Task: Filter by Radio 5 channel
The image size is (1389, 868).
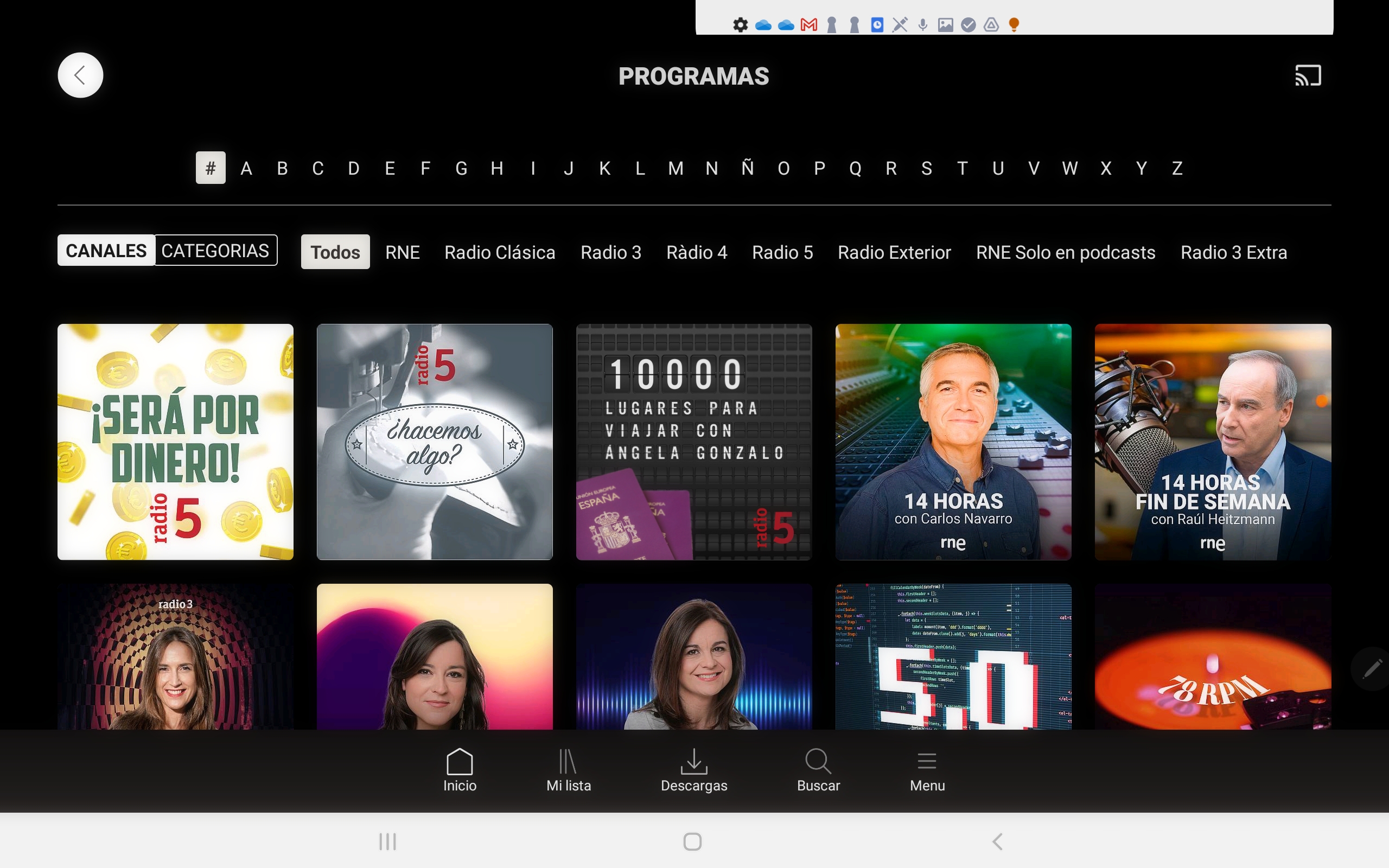Action: (782, 252)
